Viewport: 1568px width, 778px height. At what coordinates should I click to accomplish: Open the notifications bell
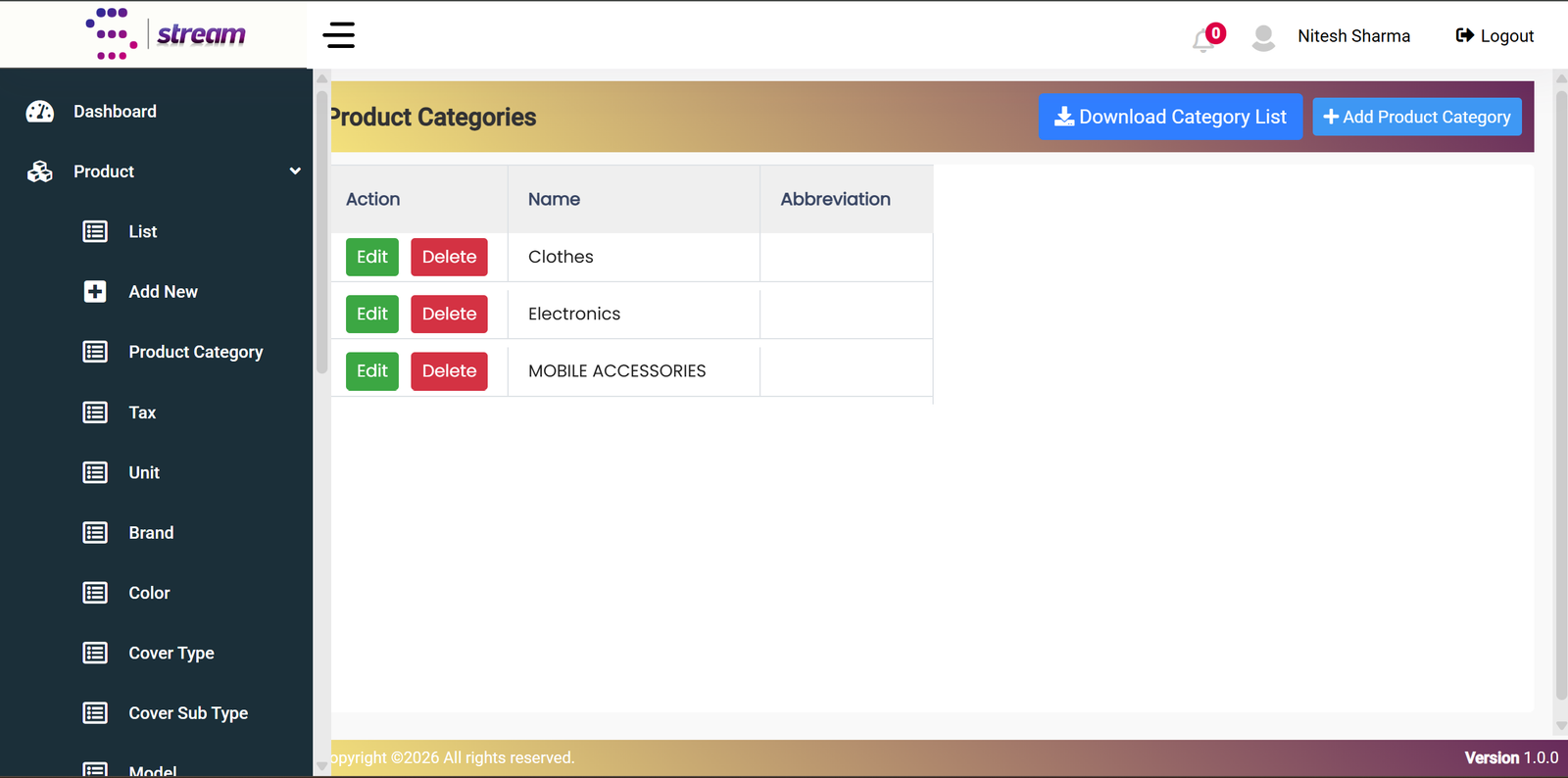(x=1204, y=40)
